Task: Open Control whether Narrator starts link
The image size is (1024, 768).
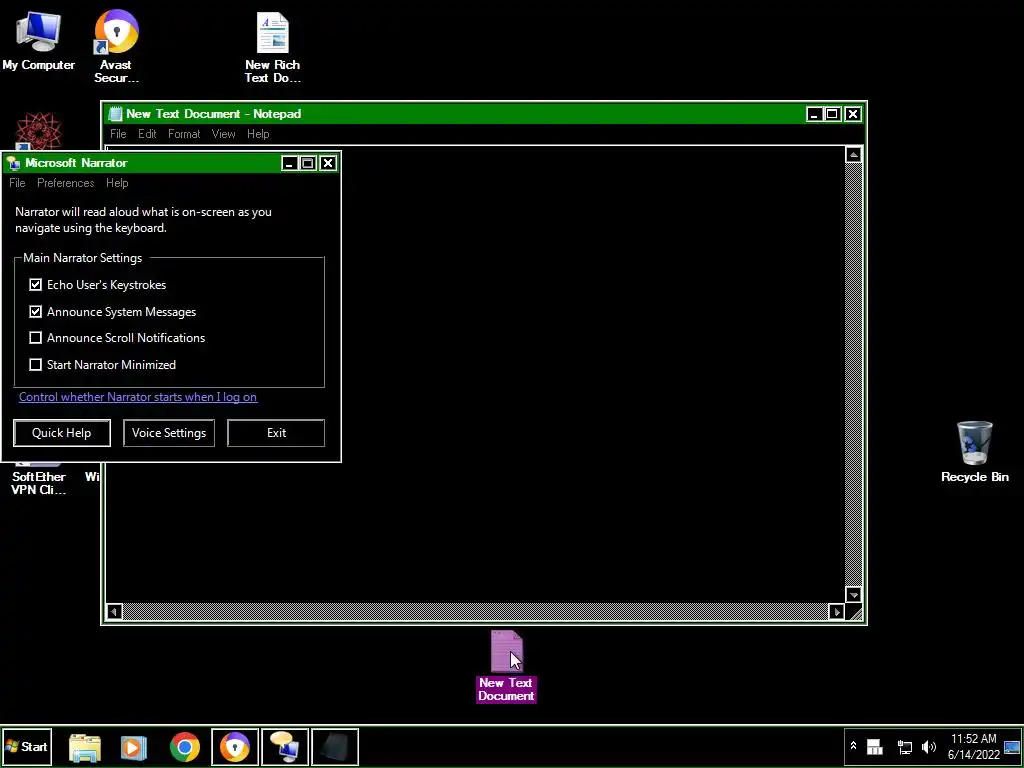Action: 138,396
